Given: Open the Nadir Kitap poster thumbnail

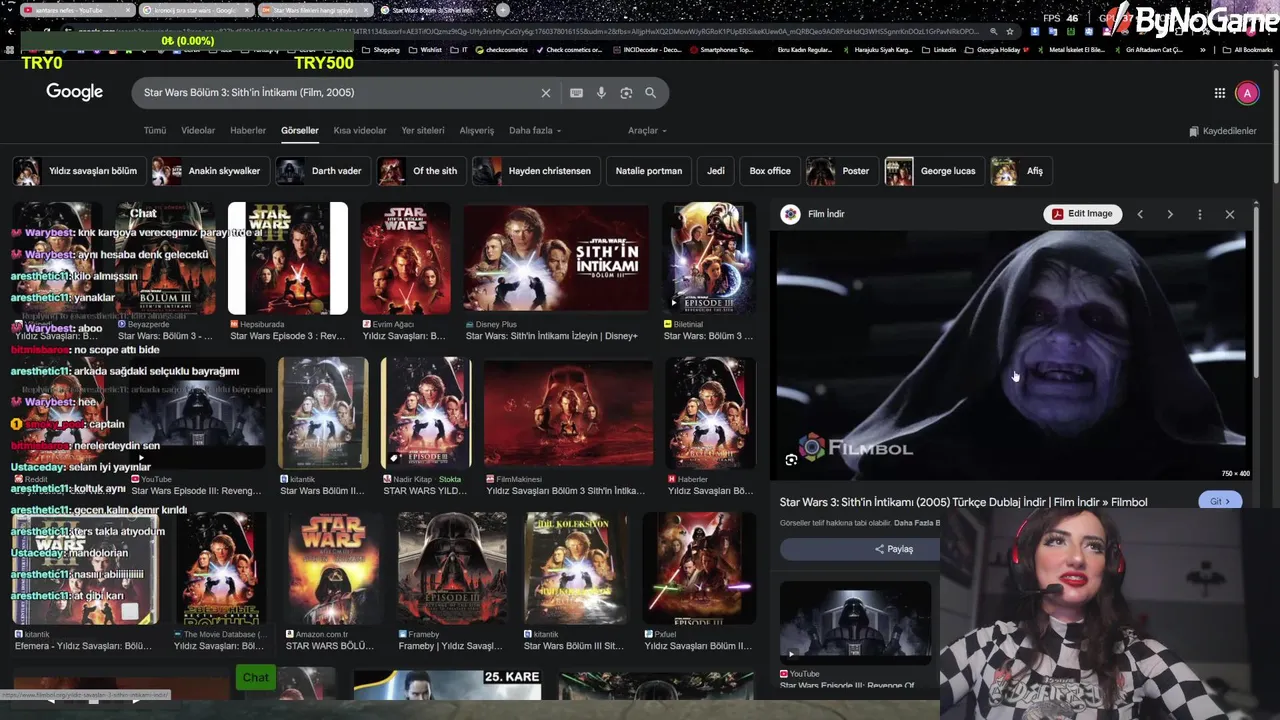Looking at the screenshot, I should click(x=425, y=414).
